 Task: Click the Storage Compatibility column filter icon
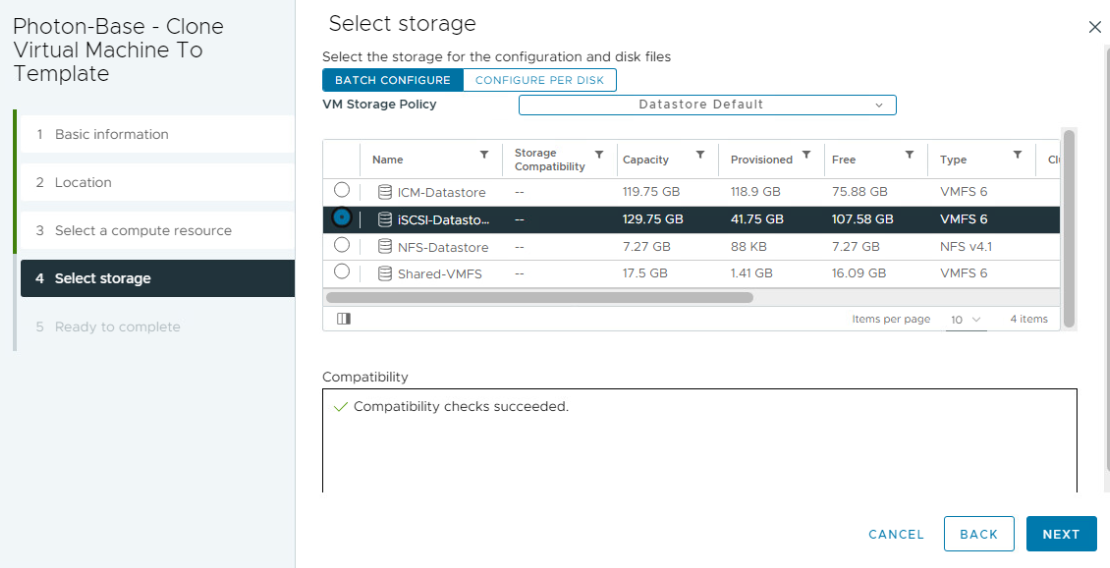pyautogui.click(x=599, y=154)
